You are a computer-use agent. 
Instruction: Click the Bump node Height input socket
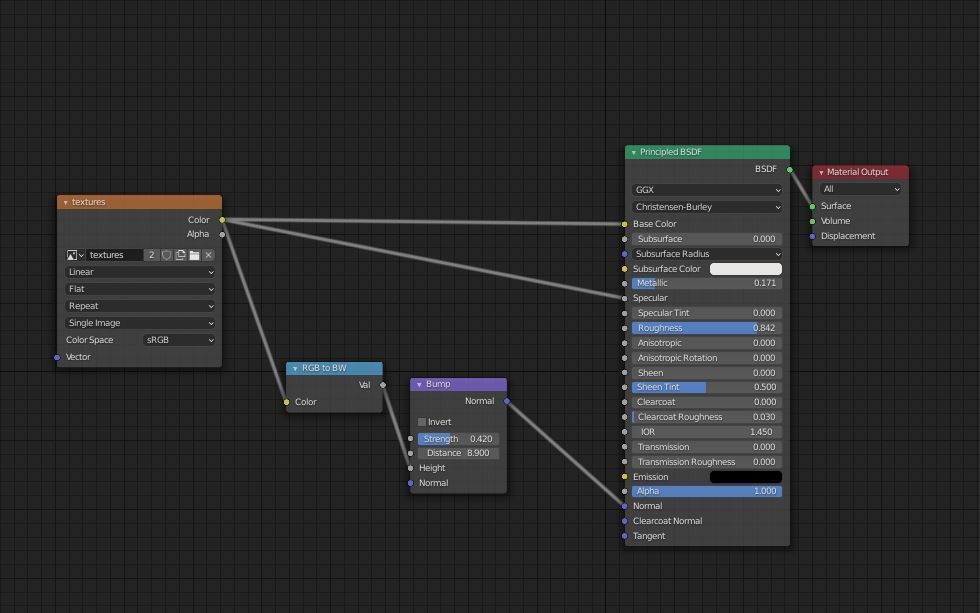410,468
